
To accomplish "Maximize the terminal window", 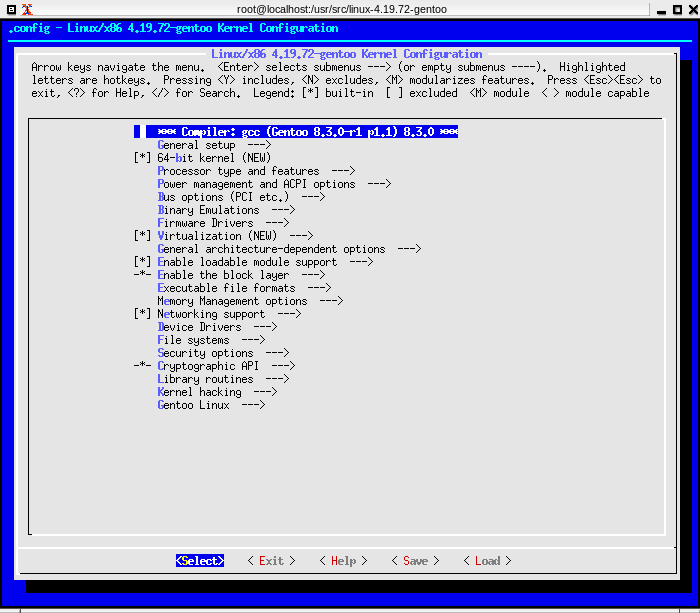I will tap(677, 9).
